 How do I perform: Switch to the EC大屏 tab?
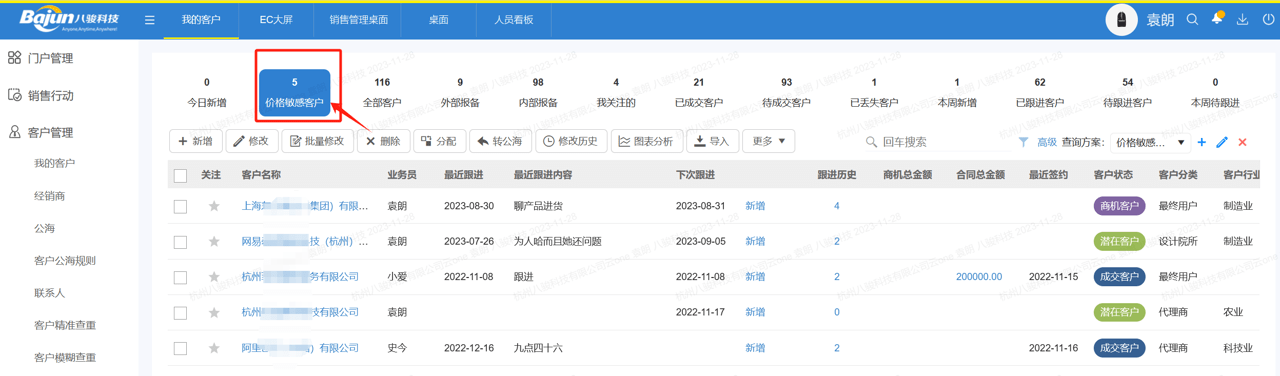pyautogui.click(x=276, y=20)
